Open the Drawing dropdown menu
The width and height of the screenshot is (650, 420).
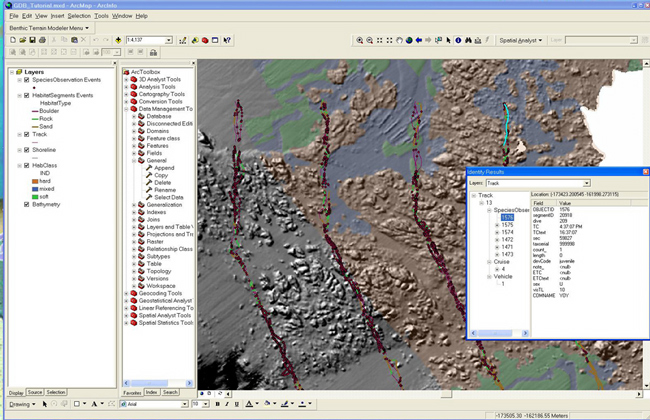pyautogui.click(x=22, y=404)
